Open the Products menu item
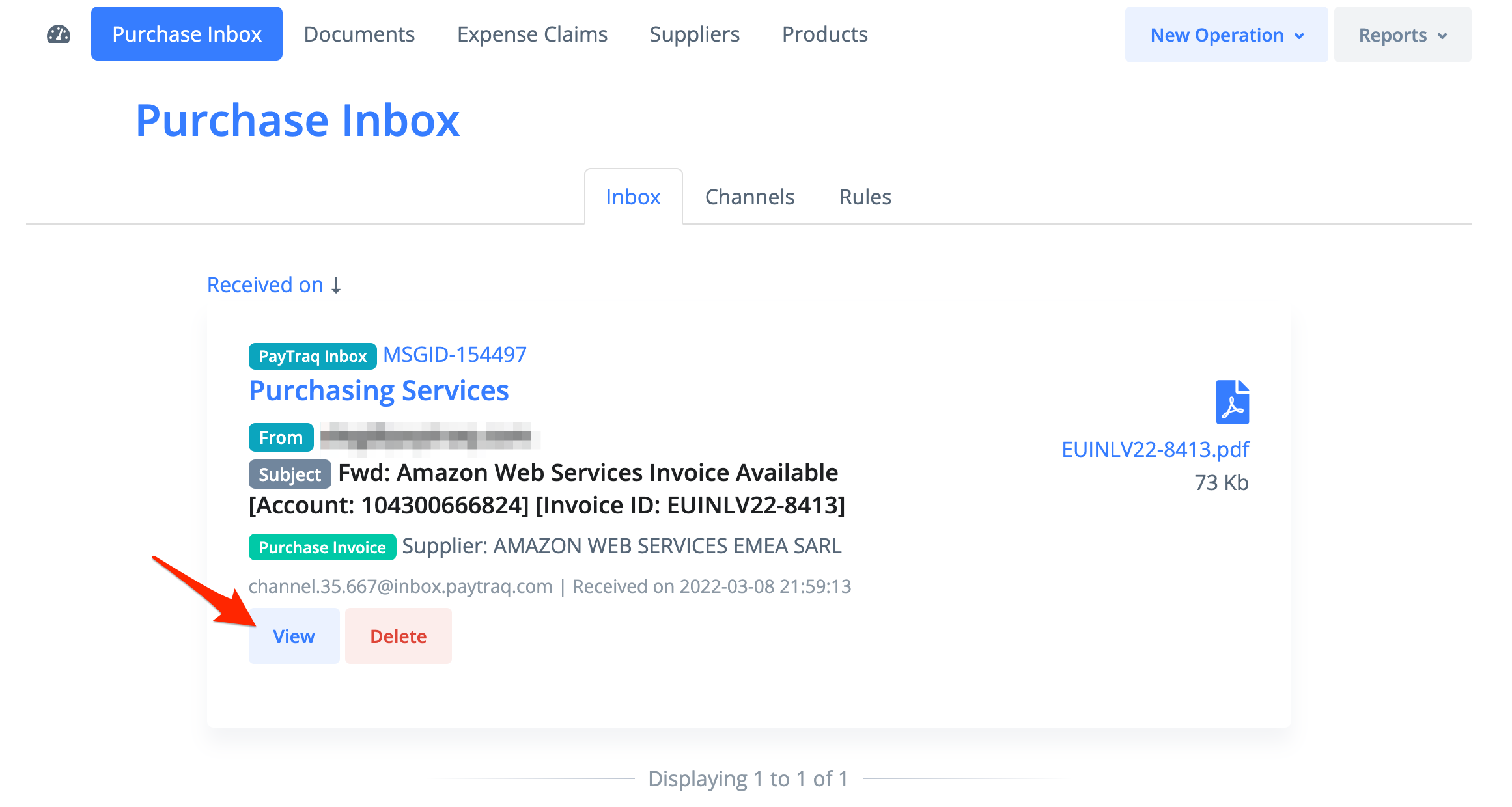1512x807 pixels. [x=824, y=34]
